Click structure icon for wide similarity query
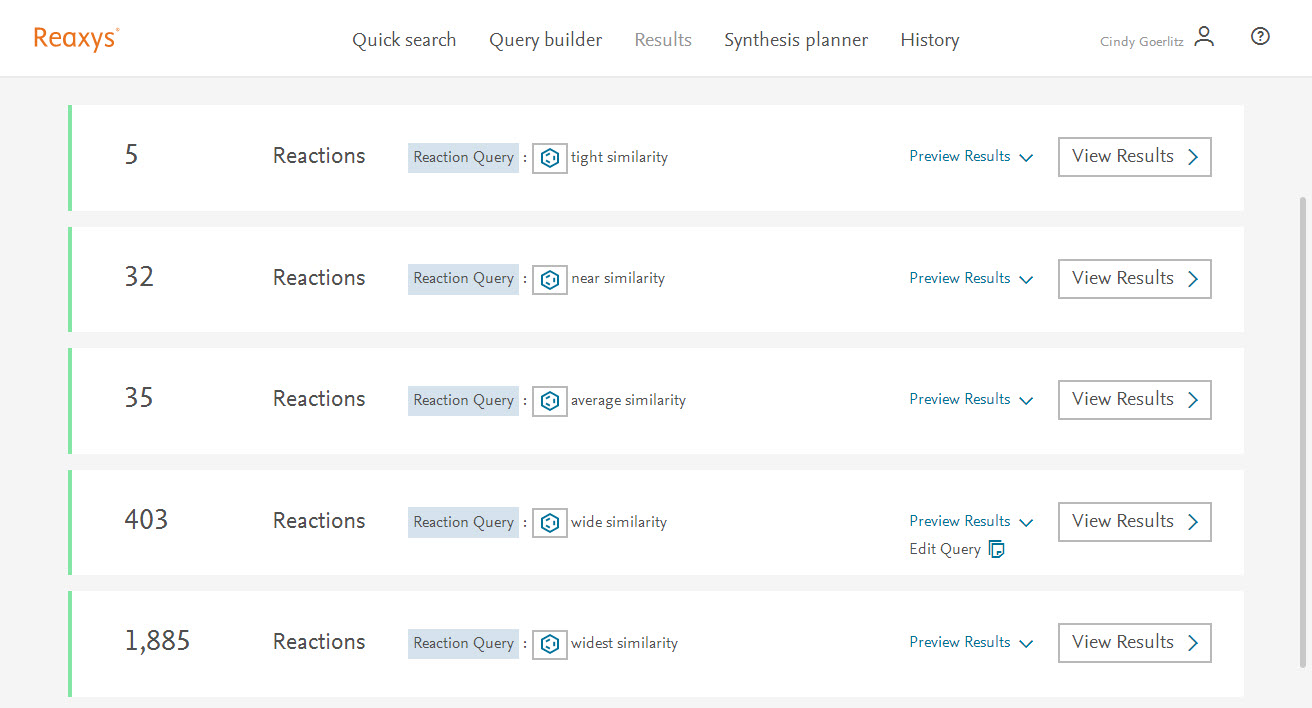Image resolution: width=1312 pixels, height=708 pixels. [549, 523]
